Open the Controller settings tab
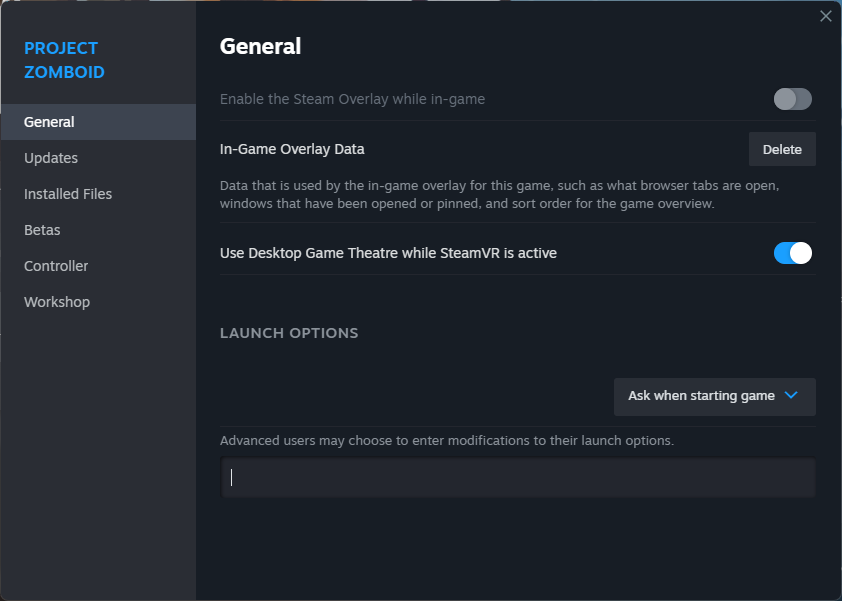The height and width of the screenshot is (601, 842). click(56, 266)
